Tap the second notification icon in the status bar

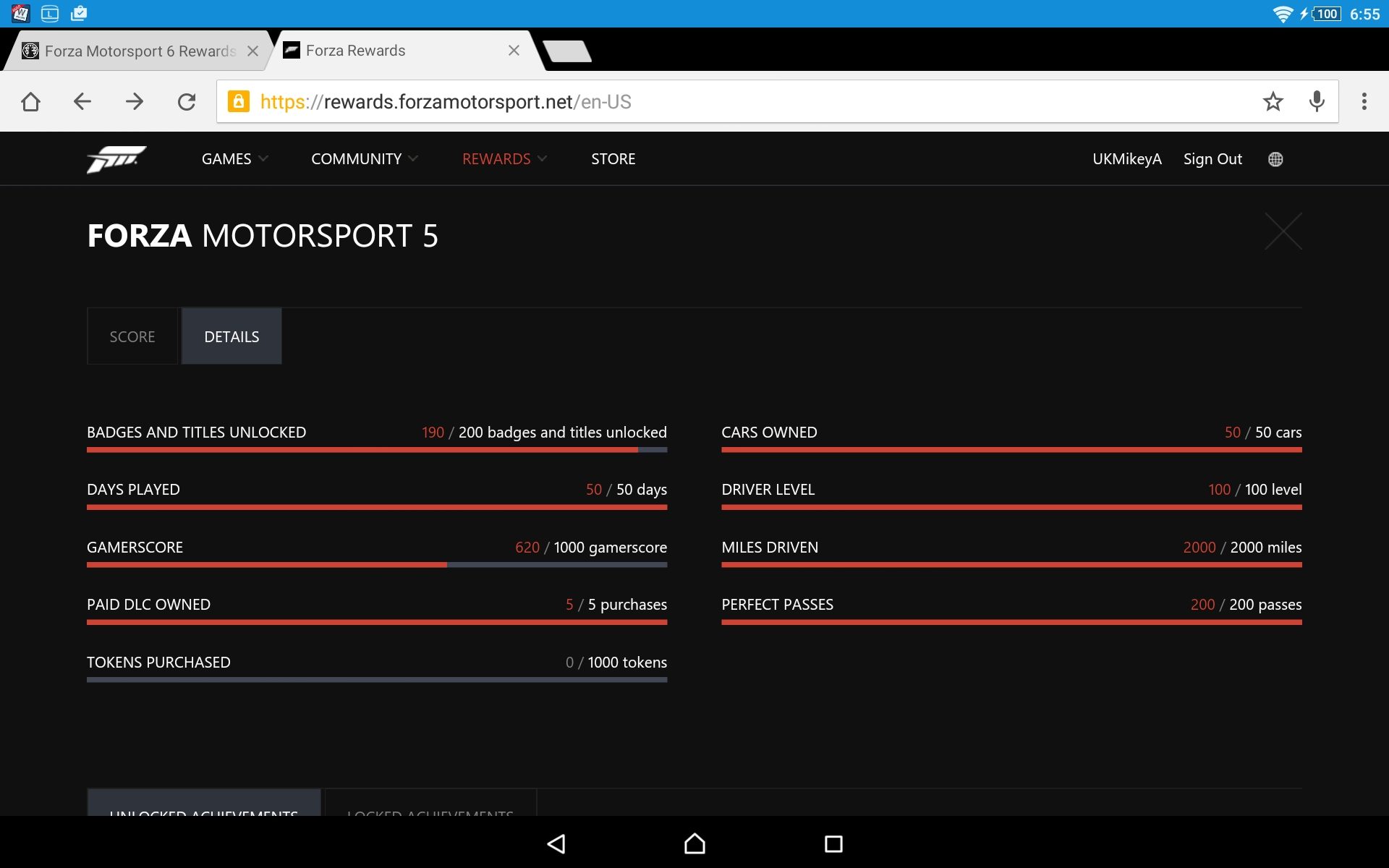(50, 13)
